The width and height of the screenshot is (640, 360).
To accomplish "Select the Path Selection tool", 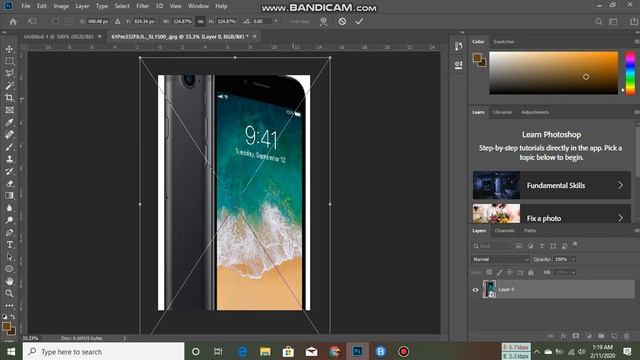I will 9,257.
